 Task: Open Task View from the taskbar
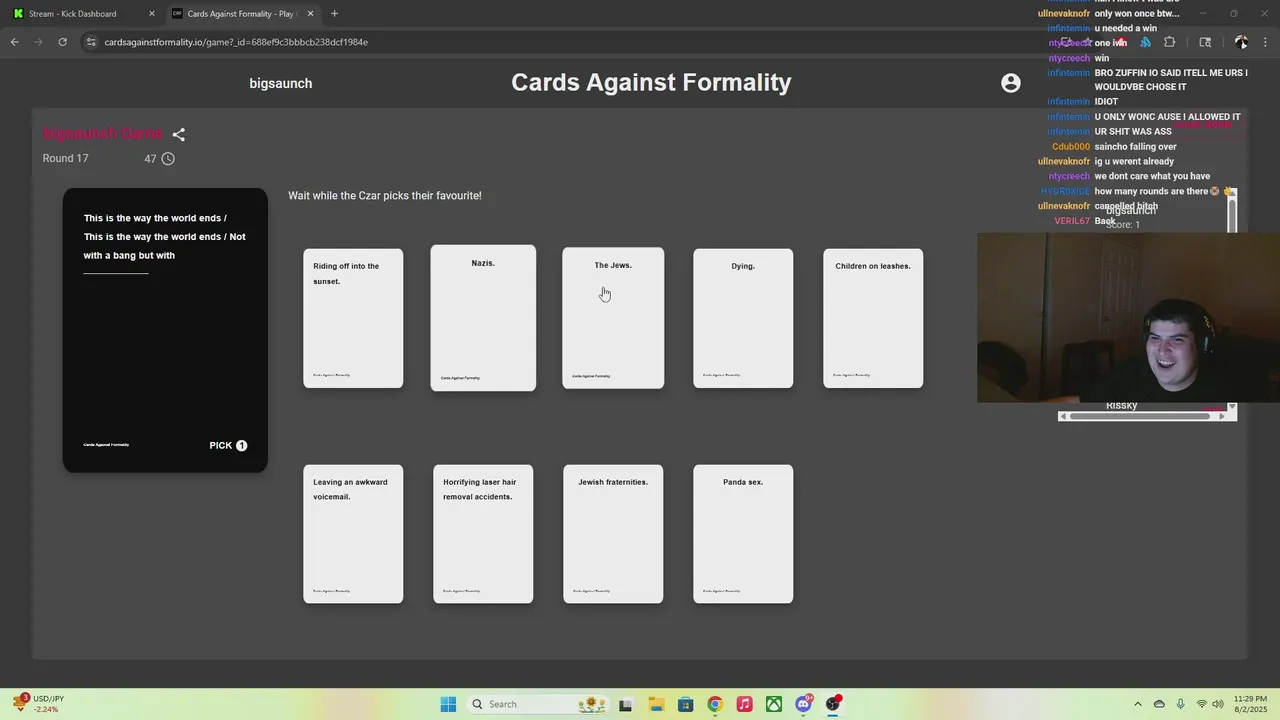point(625,704)
